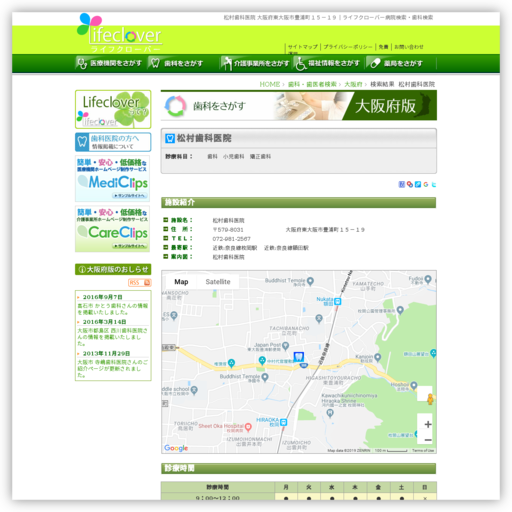The height and width of the screenshot is (512, 512).
Task: Click the 松村歯科医院 map guide link
Action: [x=228, y=257]
